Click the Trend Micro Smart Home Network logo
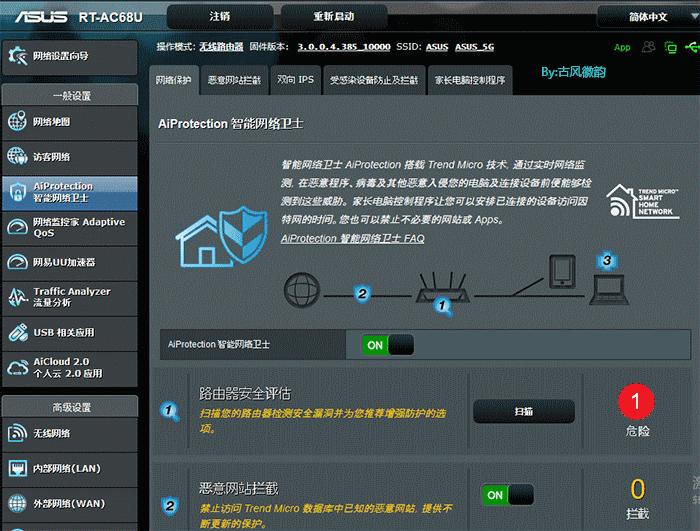The width and height of the screenshot is (700, 531). pos(642,201)
